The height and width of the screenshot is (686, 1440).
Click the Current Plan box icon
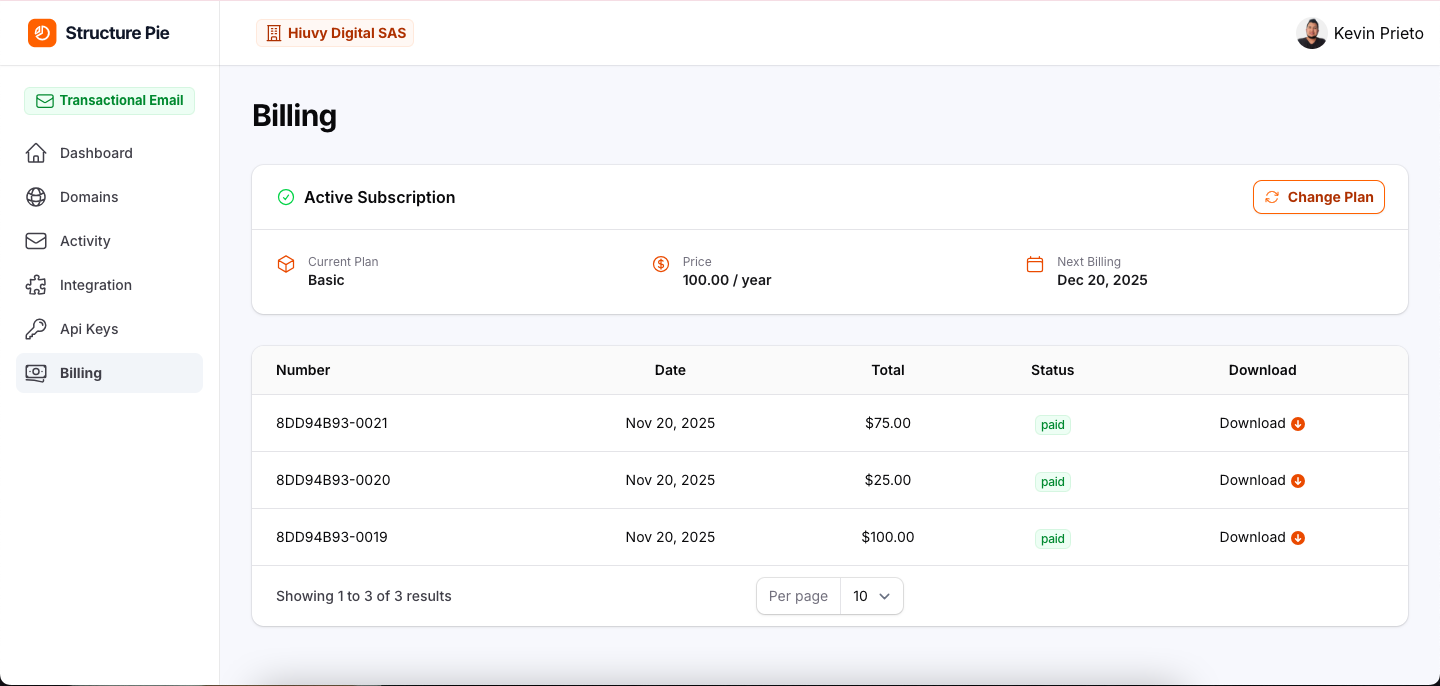pyautogui.click(x=286, y=264)
